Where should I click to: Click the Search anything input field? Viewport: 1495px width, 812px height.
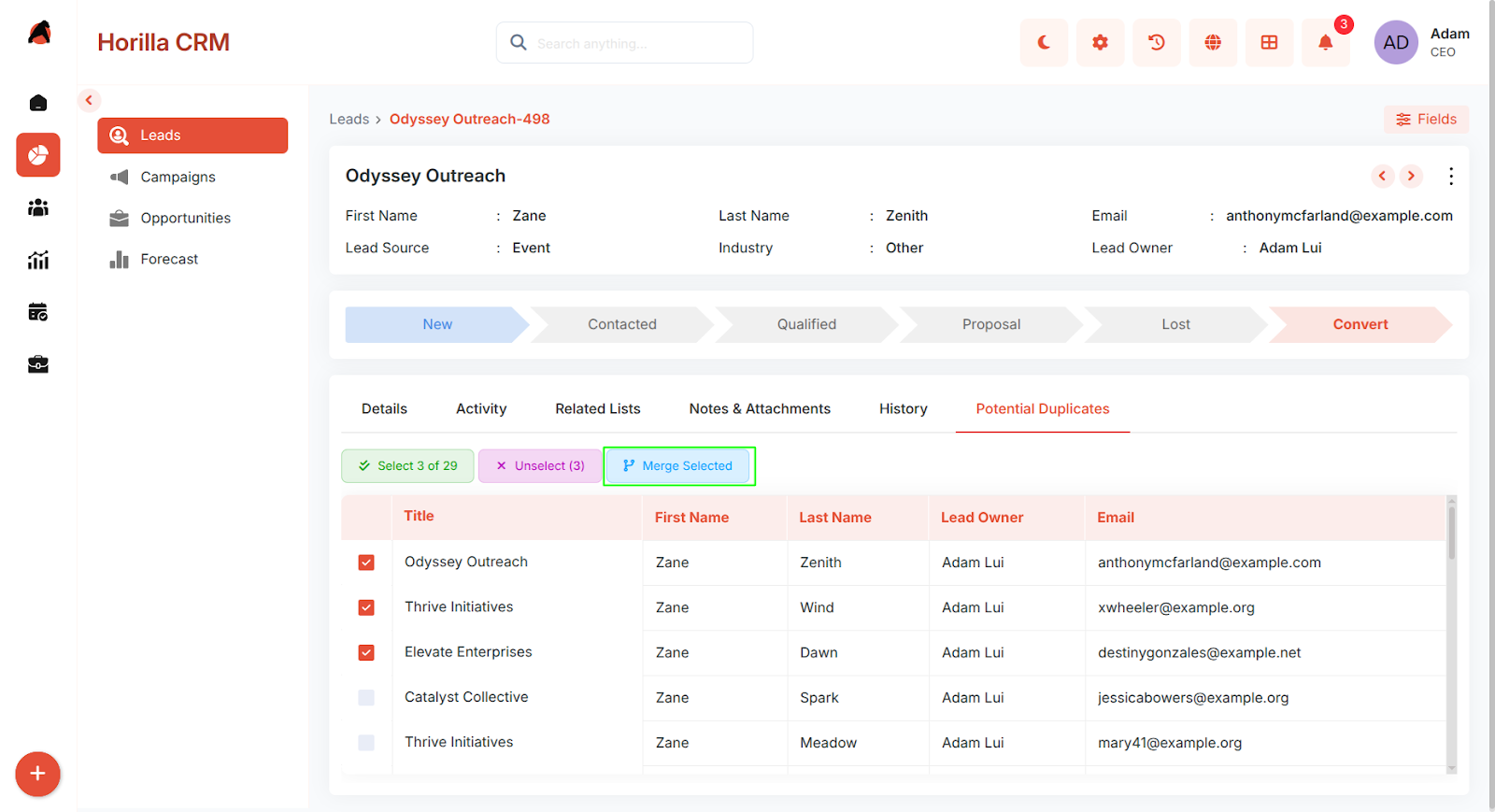(x=624, y=43)
